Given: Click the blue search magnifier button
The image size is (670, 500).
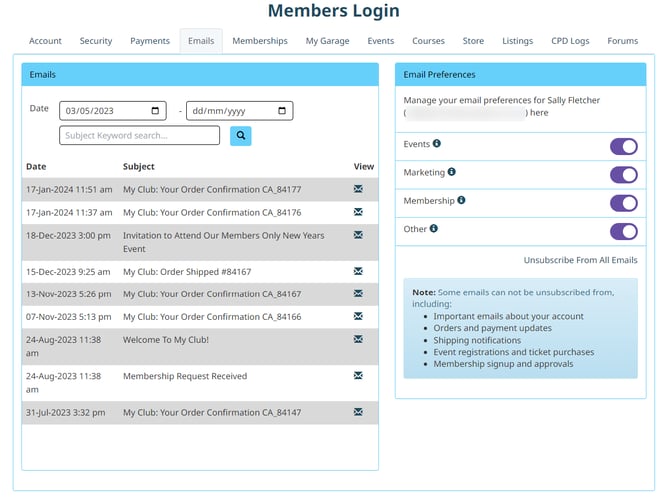Looking at the screenshot, I should coord(241,135).
